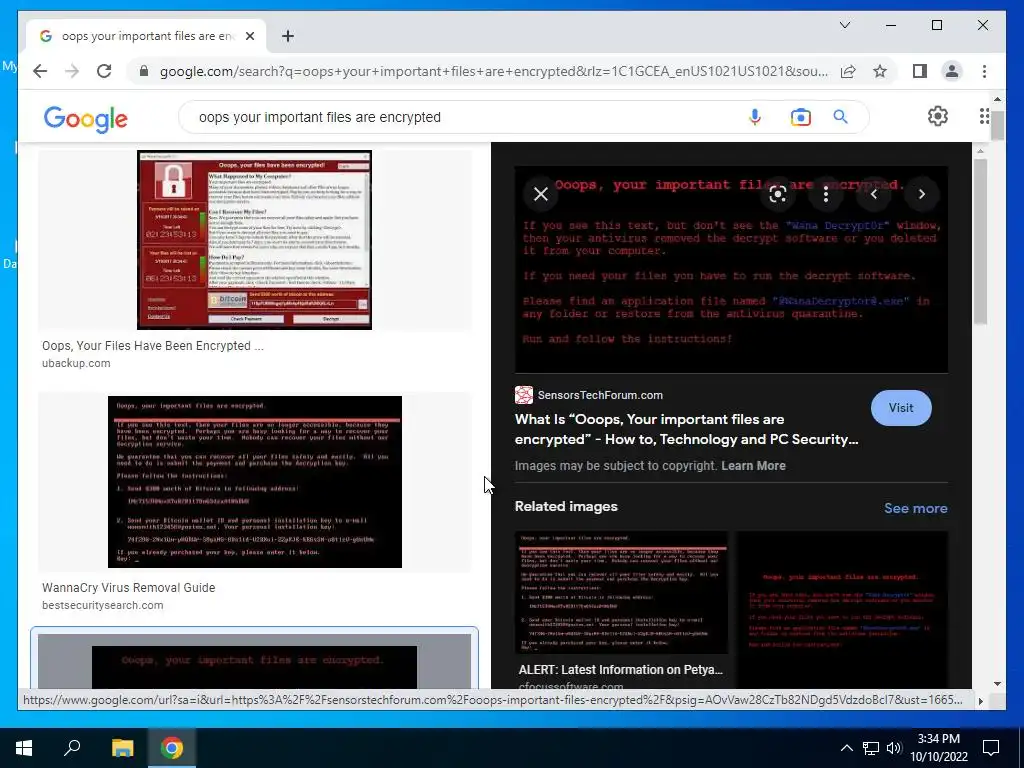Open Windows taskbar search

tap(72, 748)
